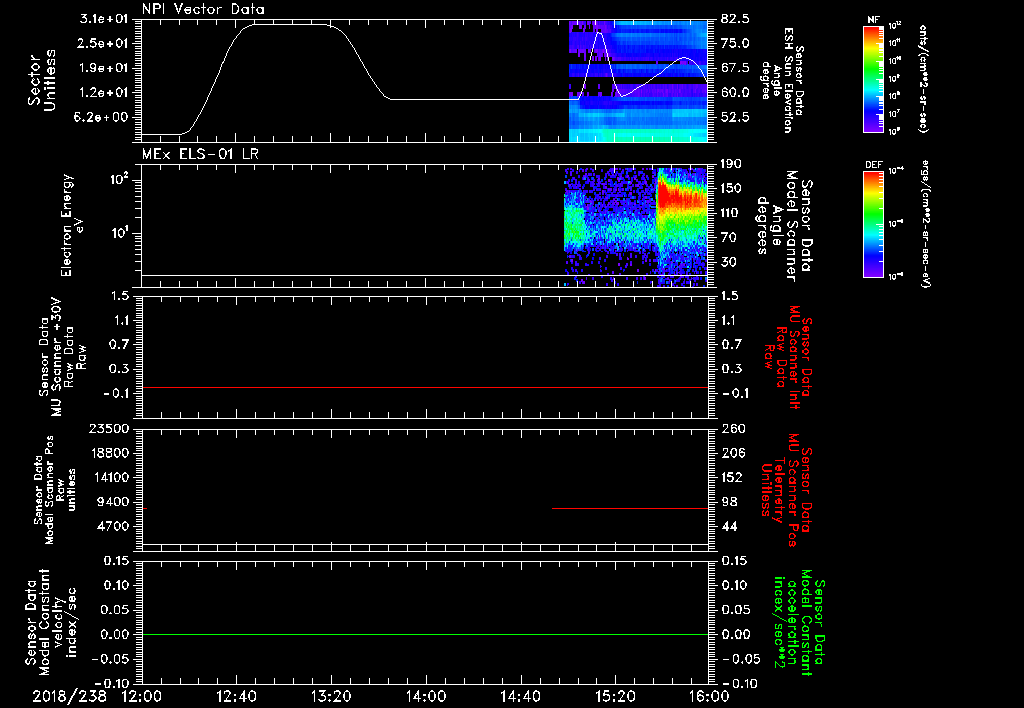Screen dimensions: 1024x708
Task: Click the long red scanner position segment near 9400
Action: pos(630,508)
